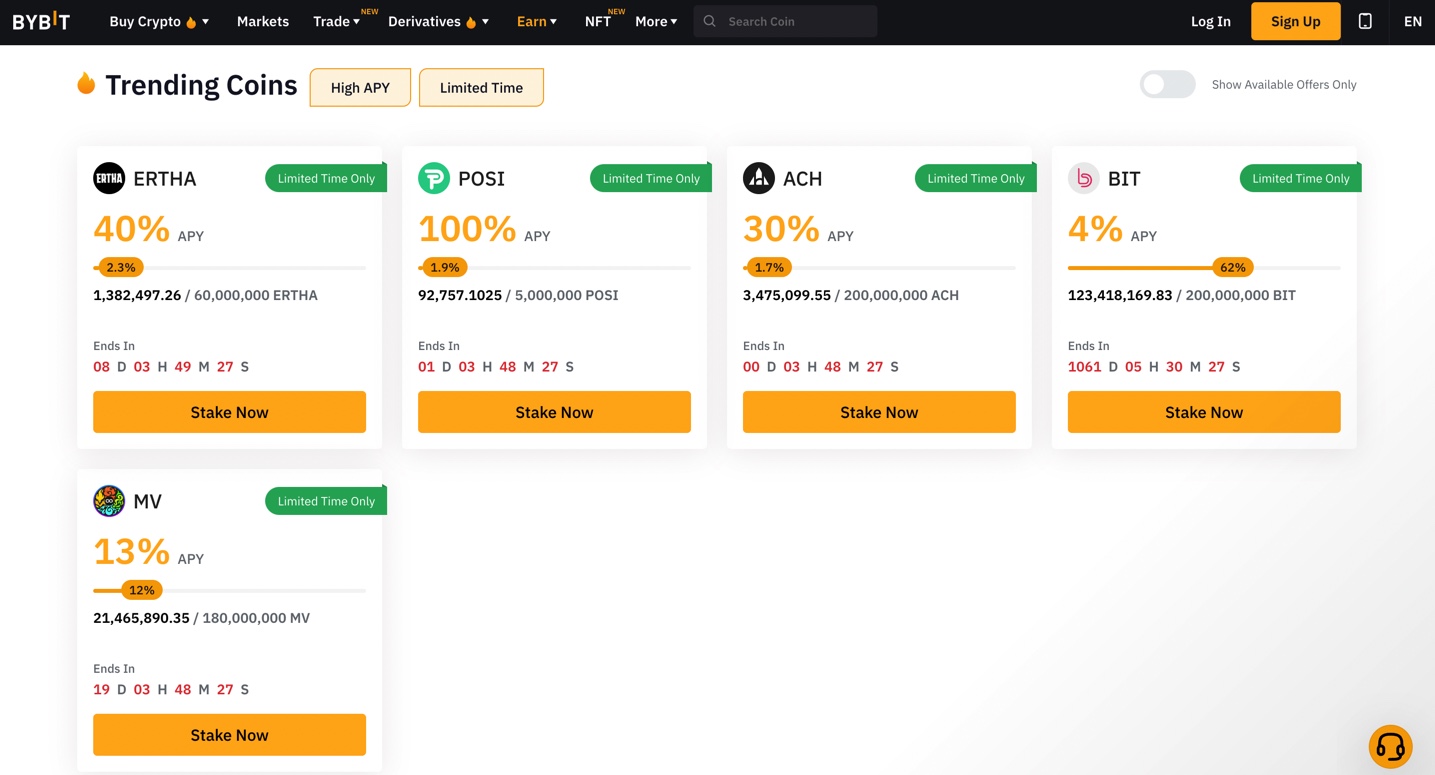Click the POSI 1.9% progress bar marker

(445, 267)
